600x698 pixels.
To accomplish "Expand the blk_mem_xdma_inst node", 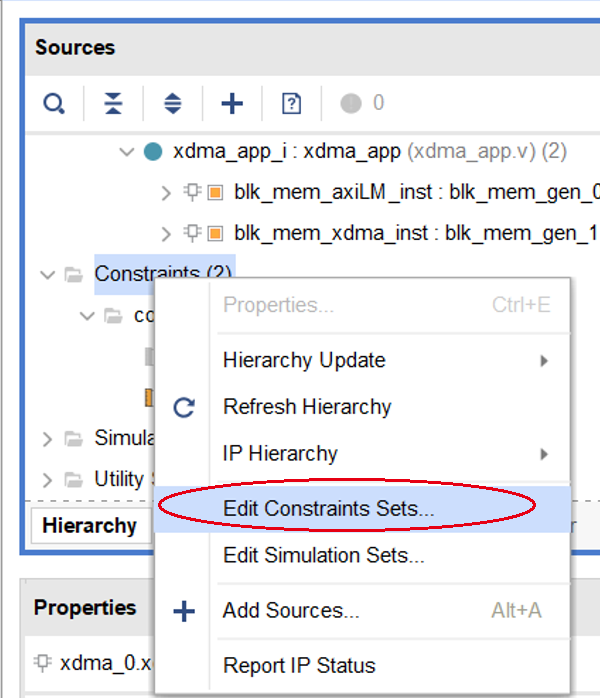I will (x=166, y=233).
